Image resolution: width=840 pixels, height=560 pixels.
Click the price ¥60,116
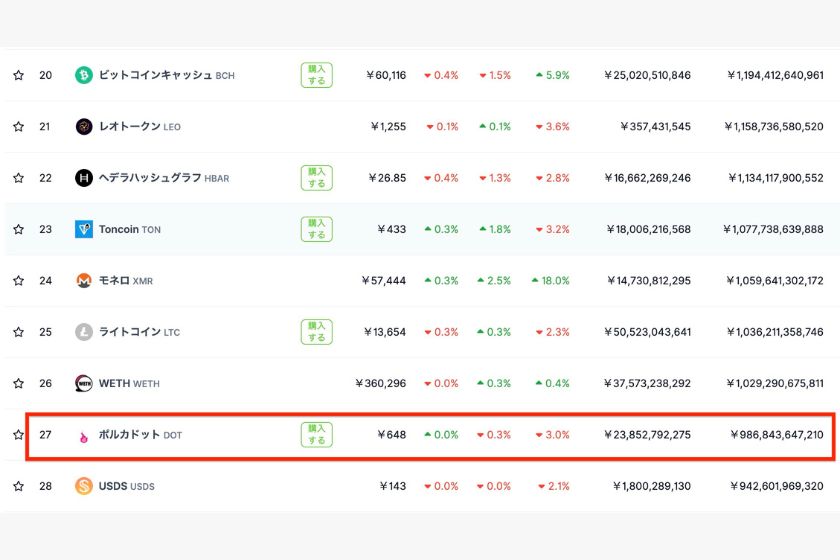point(386,75)
